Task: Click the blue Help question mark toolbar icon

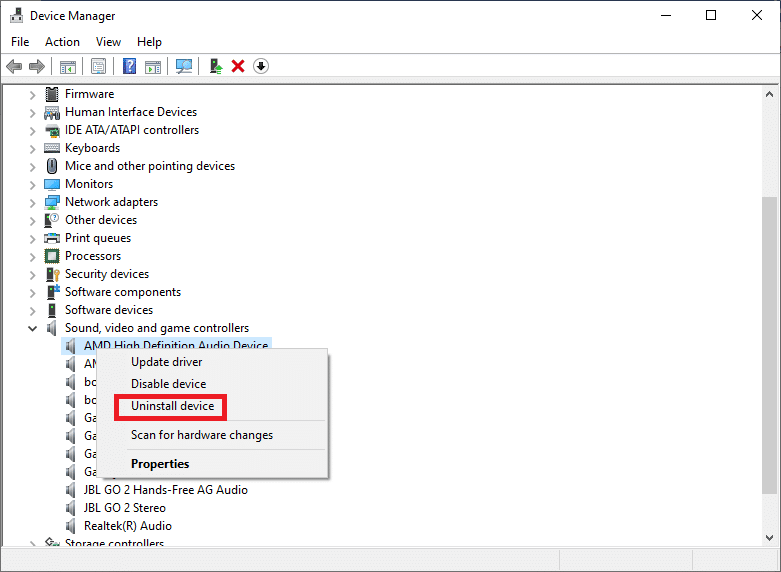Action: click(129, 66)
